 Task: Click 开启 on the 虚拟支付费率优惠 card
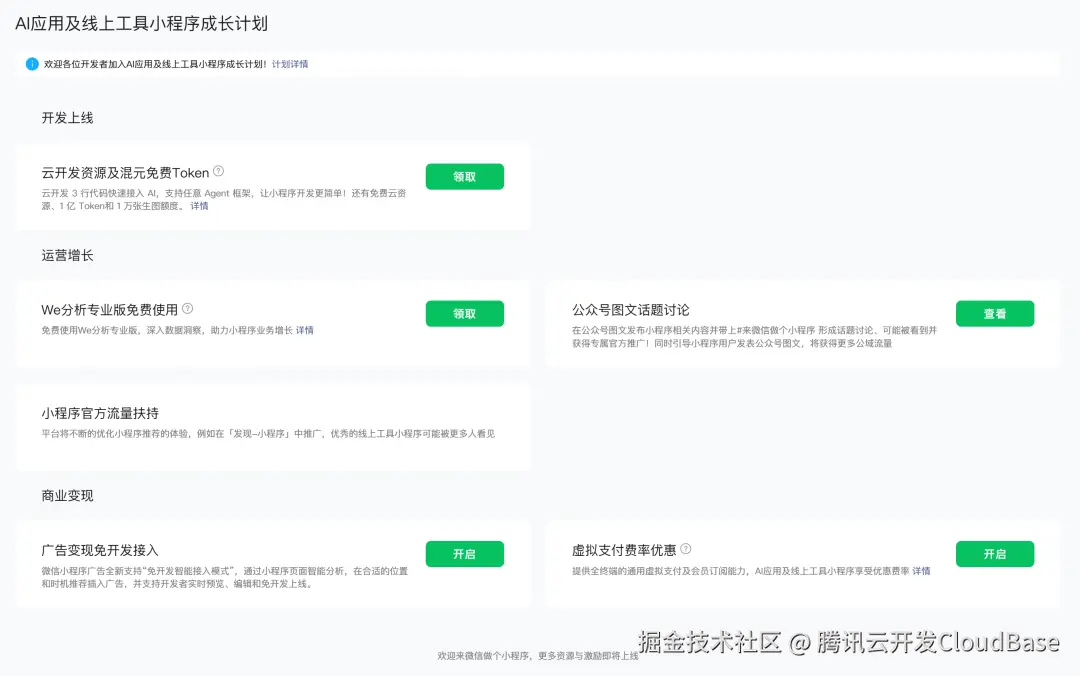pos(995,553)
